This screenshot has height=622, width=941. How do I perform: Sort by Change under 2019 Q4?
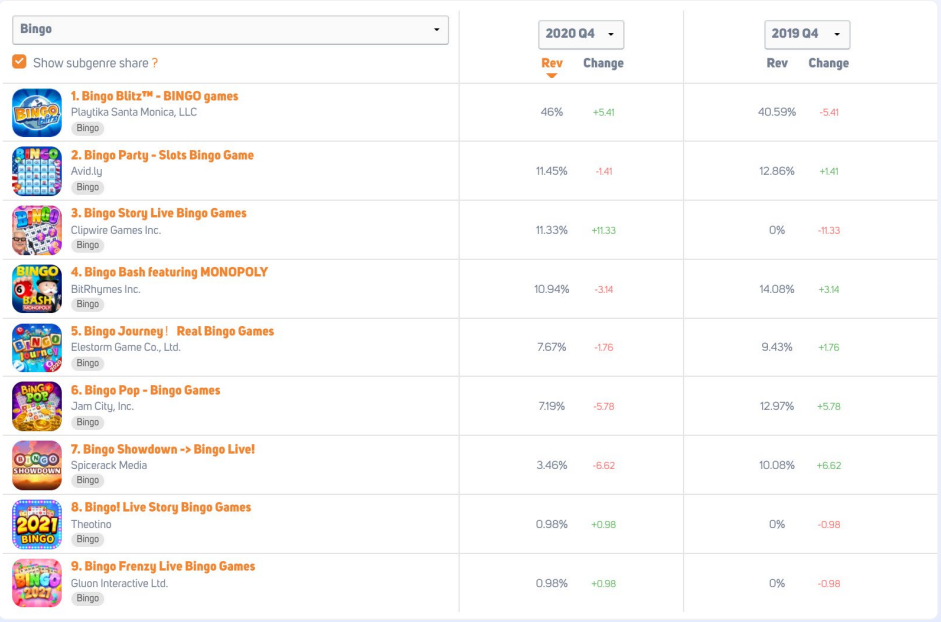coord(829,63)
